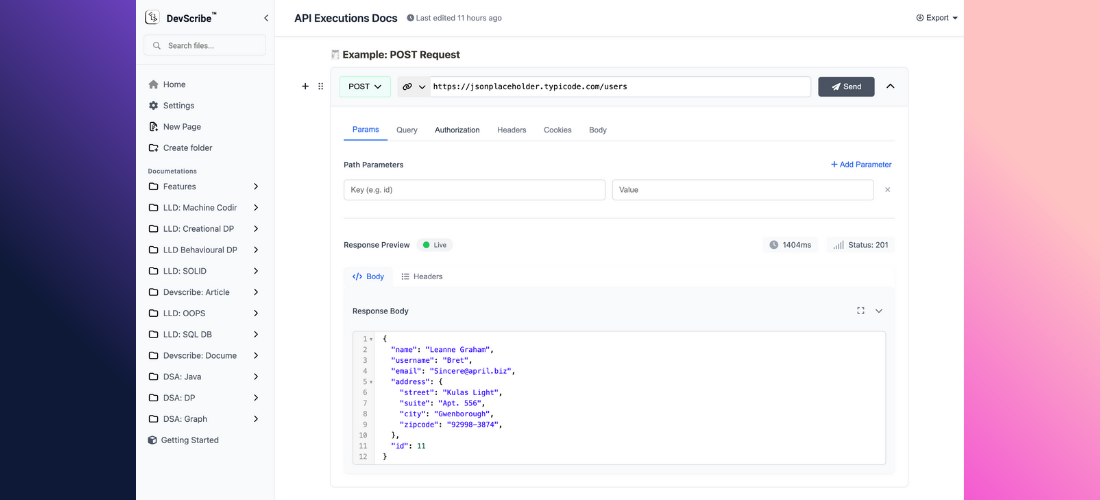Open the dropdown arrow beside the link icon
Viewport: 1100px width, 500px height.
click(422, 87)
